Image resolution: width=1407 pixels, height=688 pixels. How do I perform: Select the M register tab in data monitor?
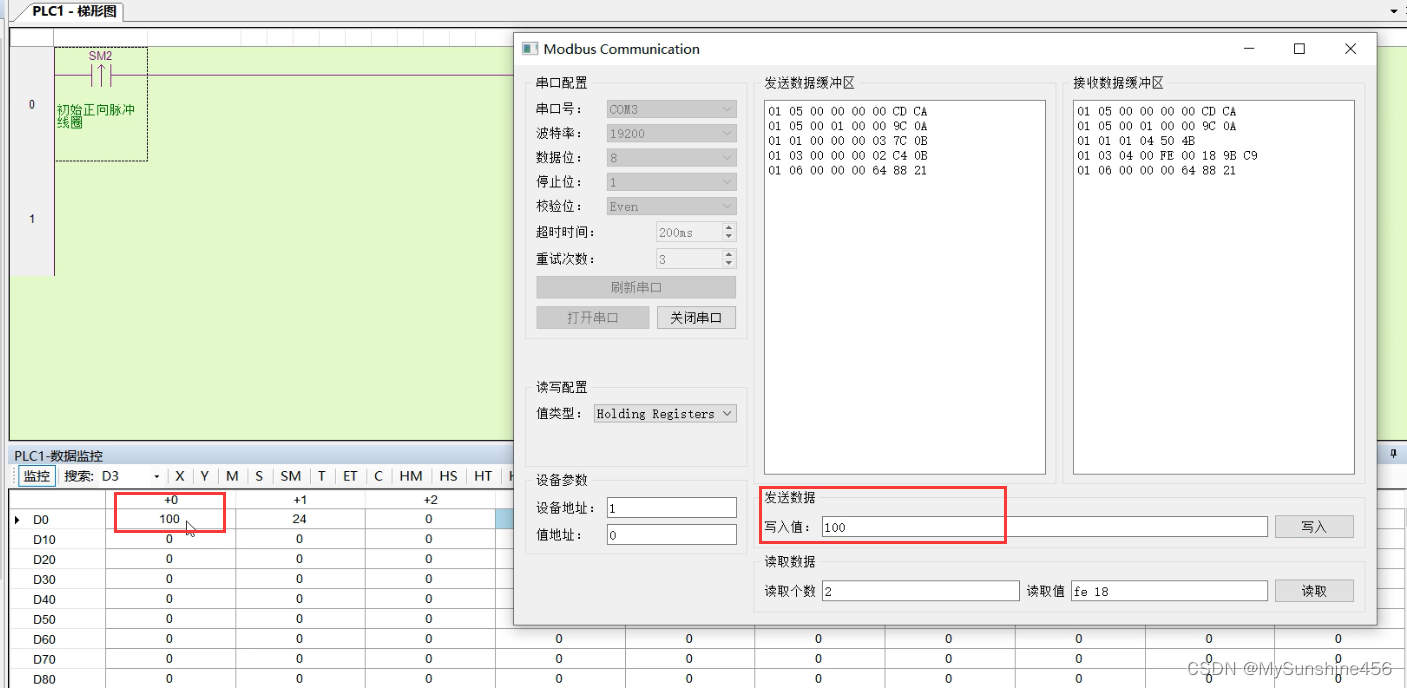click(232, 476)
